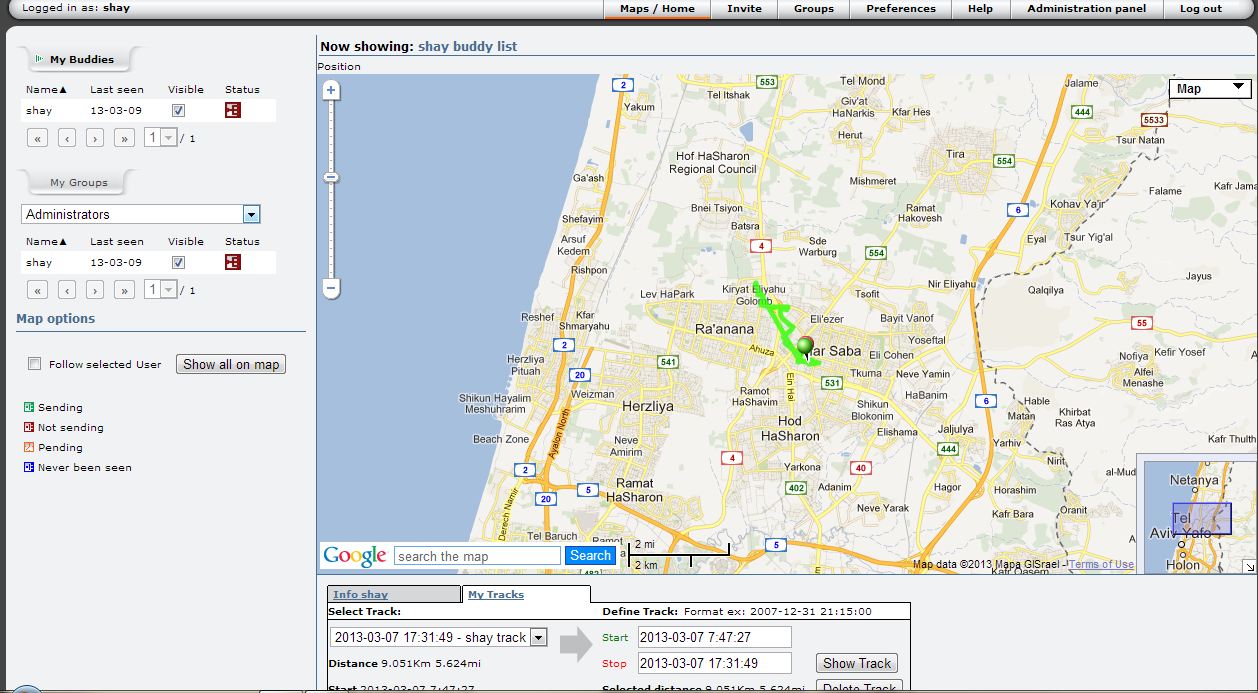Screen dimensions: 1258x693
Task: Click the map zoom slider handle
Action: click(x=331, y=177)
